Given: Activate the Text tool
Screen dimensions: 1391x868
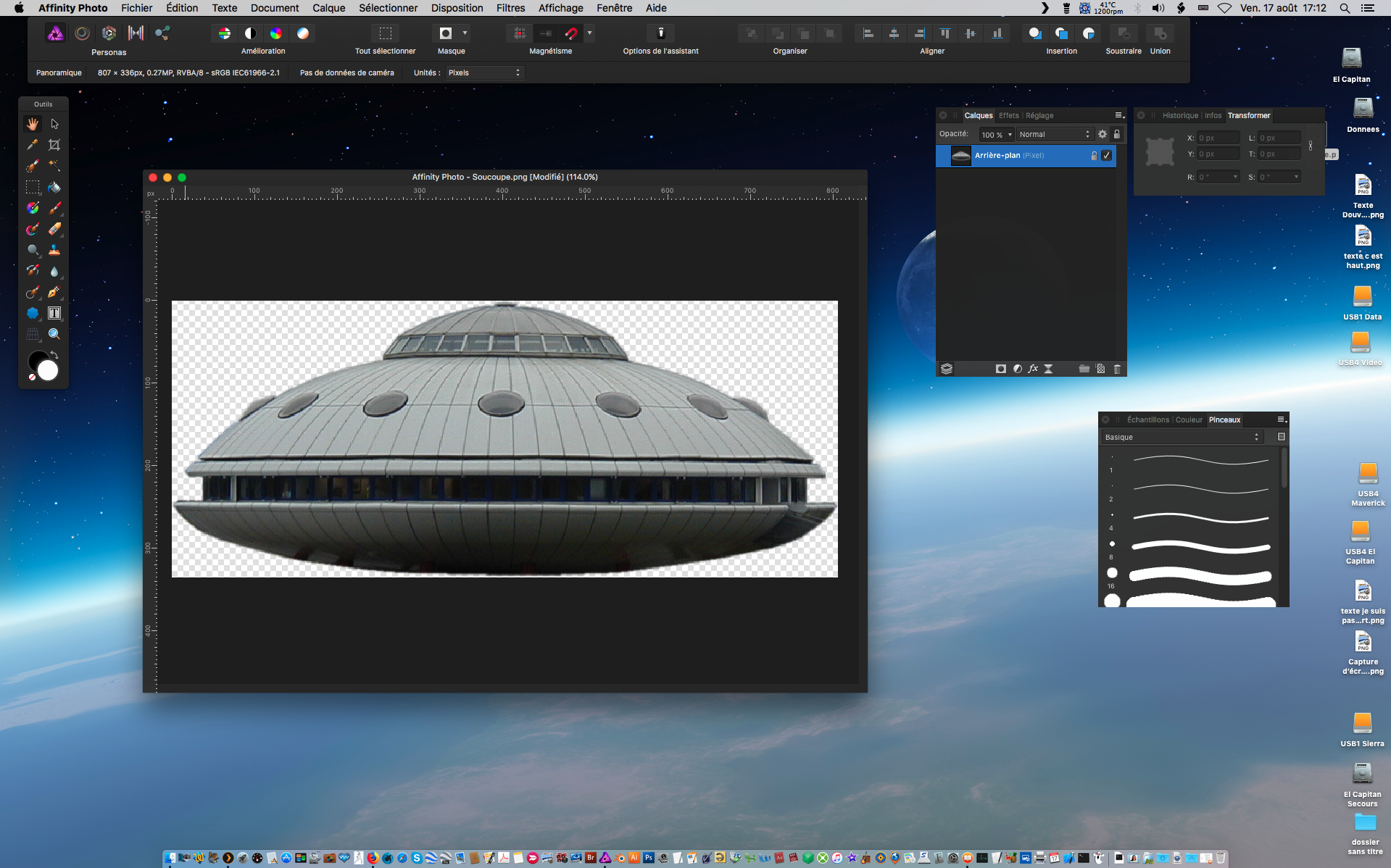Looking at the screenshot, I should (x=54, y=313).
